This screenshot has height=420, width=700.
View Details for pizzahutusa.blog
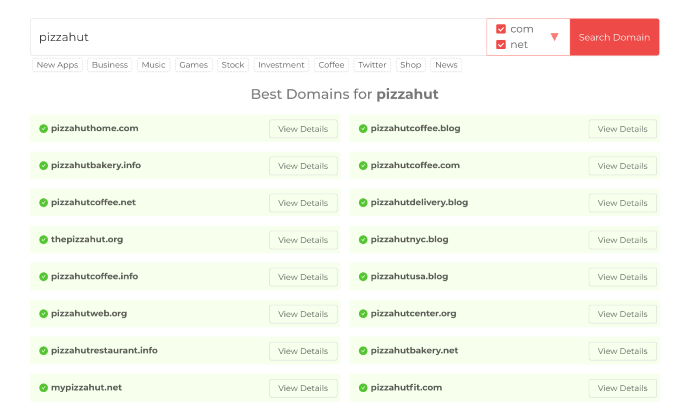click(623, 277)
